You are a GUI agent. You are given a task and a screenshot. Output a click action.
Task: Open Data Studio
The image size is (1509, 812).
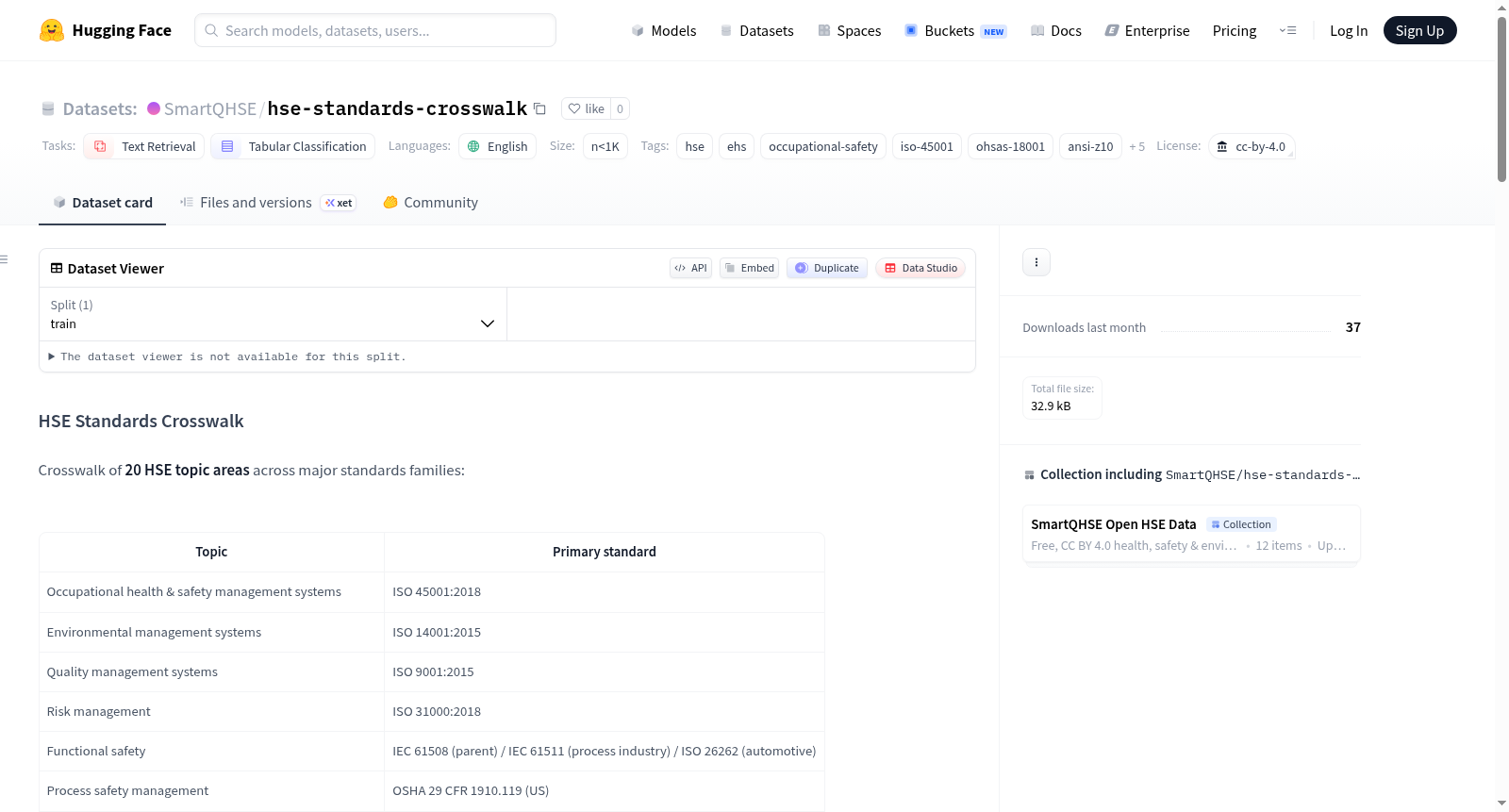pos(920,268)
